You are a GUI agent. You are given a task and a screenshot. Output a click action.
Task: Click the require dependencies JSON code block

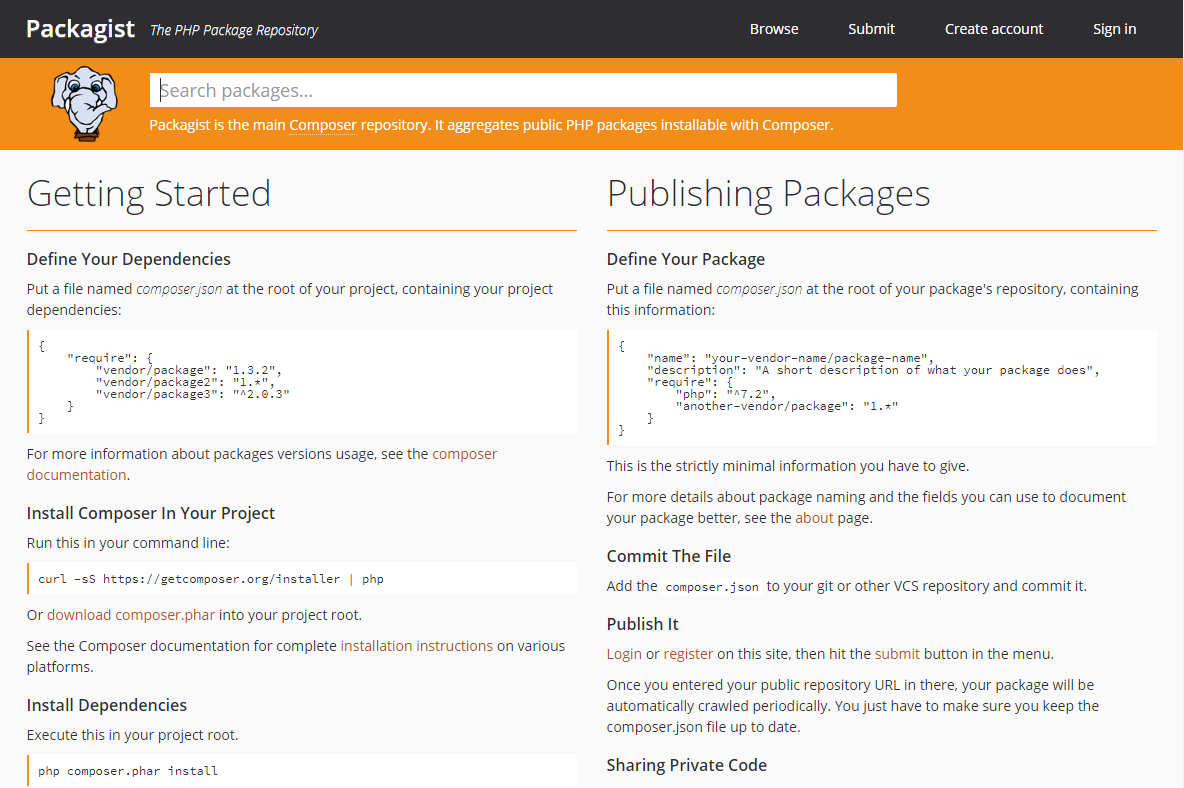point(302,382)
